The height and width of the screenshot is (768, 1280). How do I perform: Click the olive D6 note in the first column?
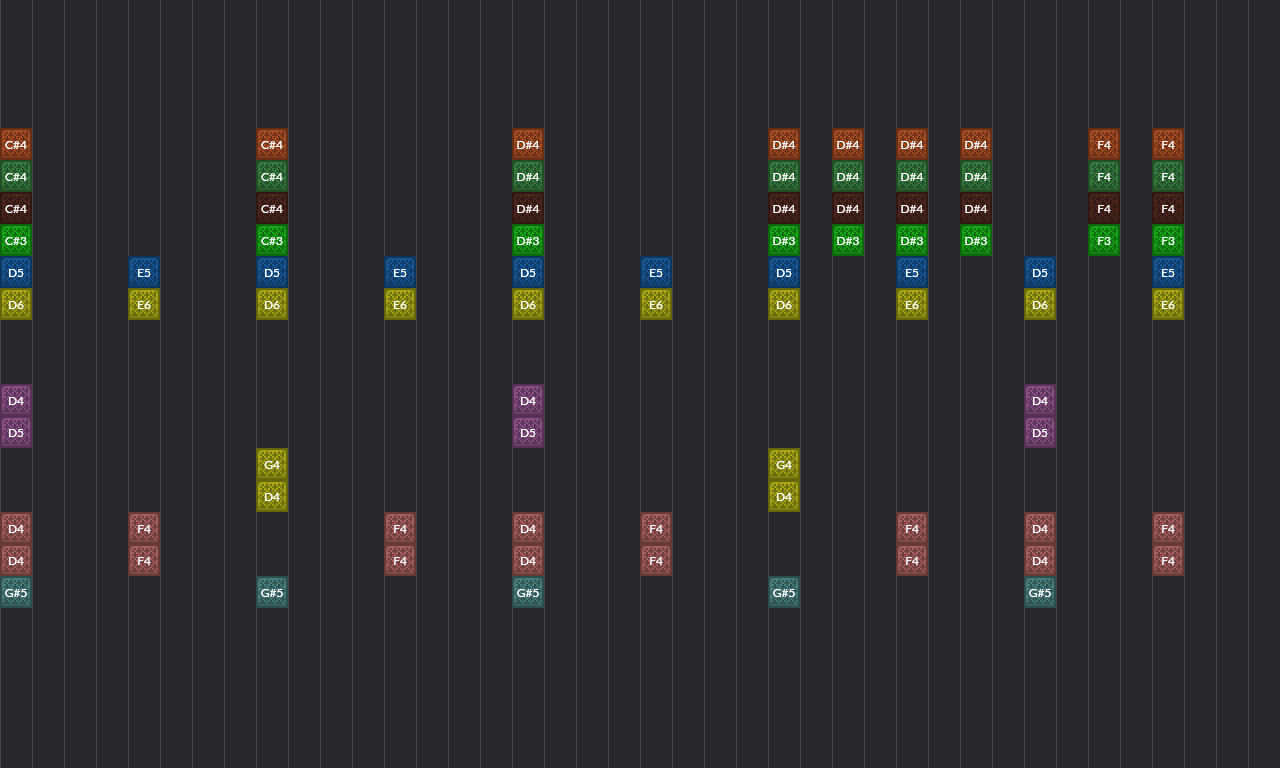(x=16, y=304)
